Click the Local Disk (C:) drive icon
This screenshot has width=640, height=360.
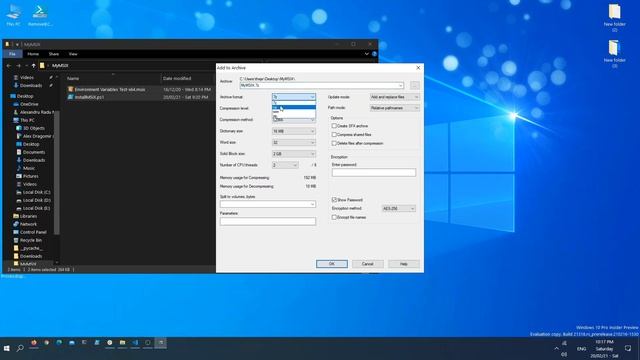coord(19,192)
